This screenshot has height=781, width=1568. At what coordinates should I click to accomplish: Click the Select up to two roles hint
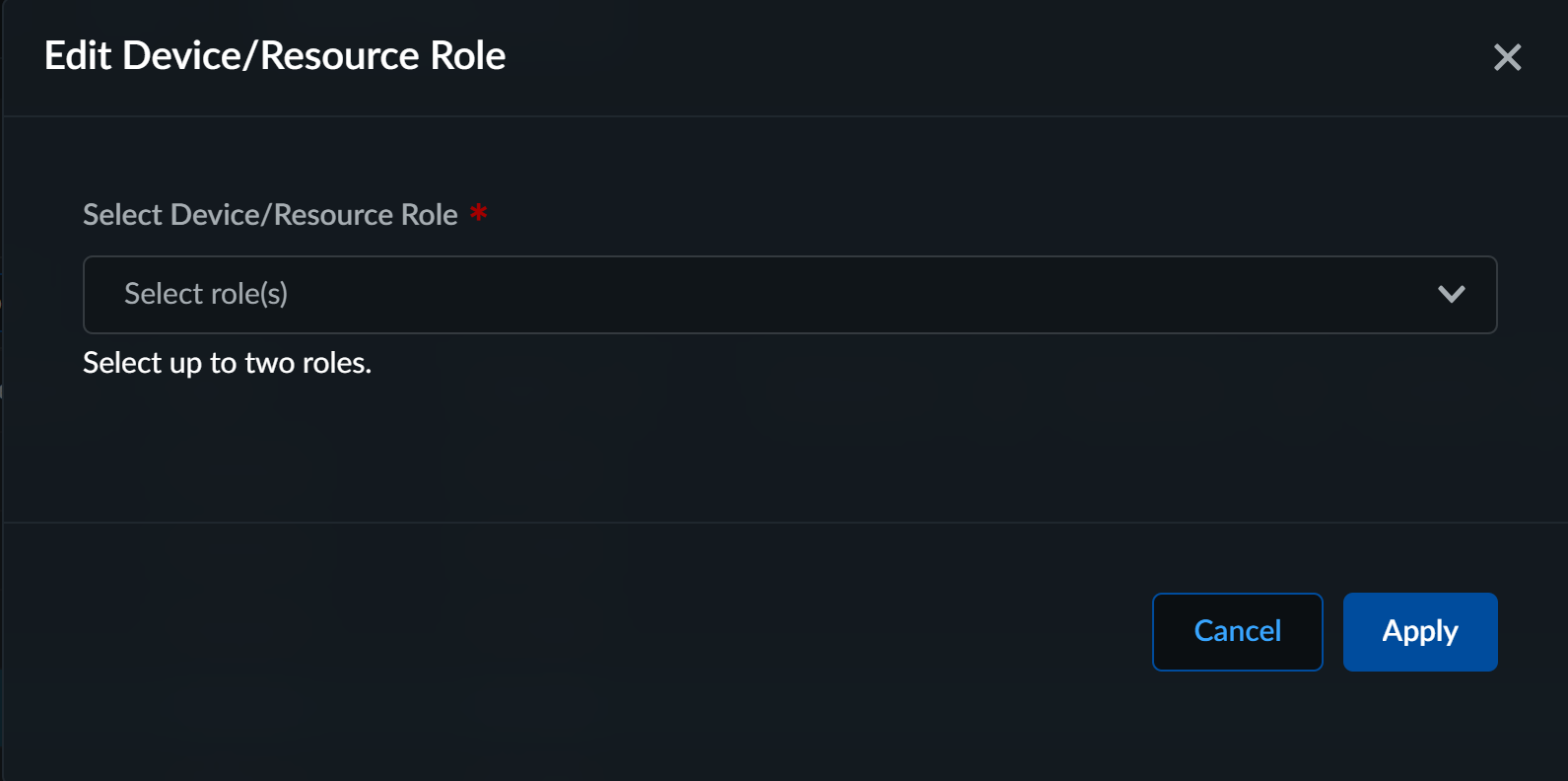pyautogui.click(x=227, y=363)
